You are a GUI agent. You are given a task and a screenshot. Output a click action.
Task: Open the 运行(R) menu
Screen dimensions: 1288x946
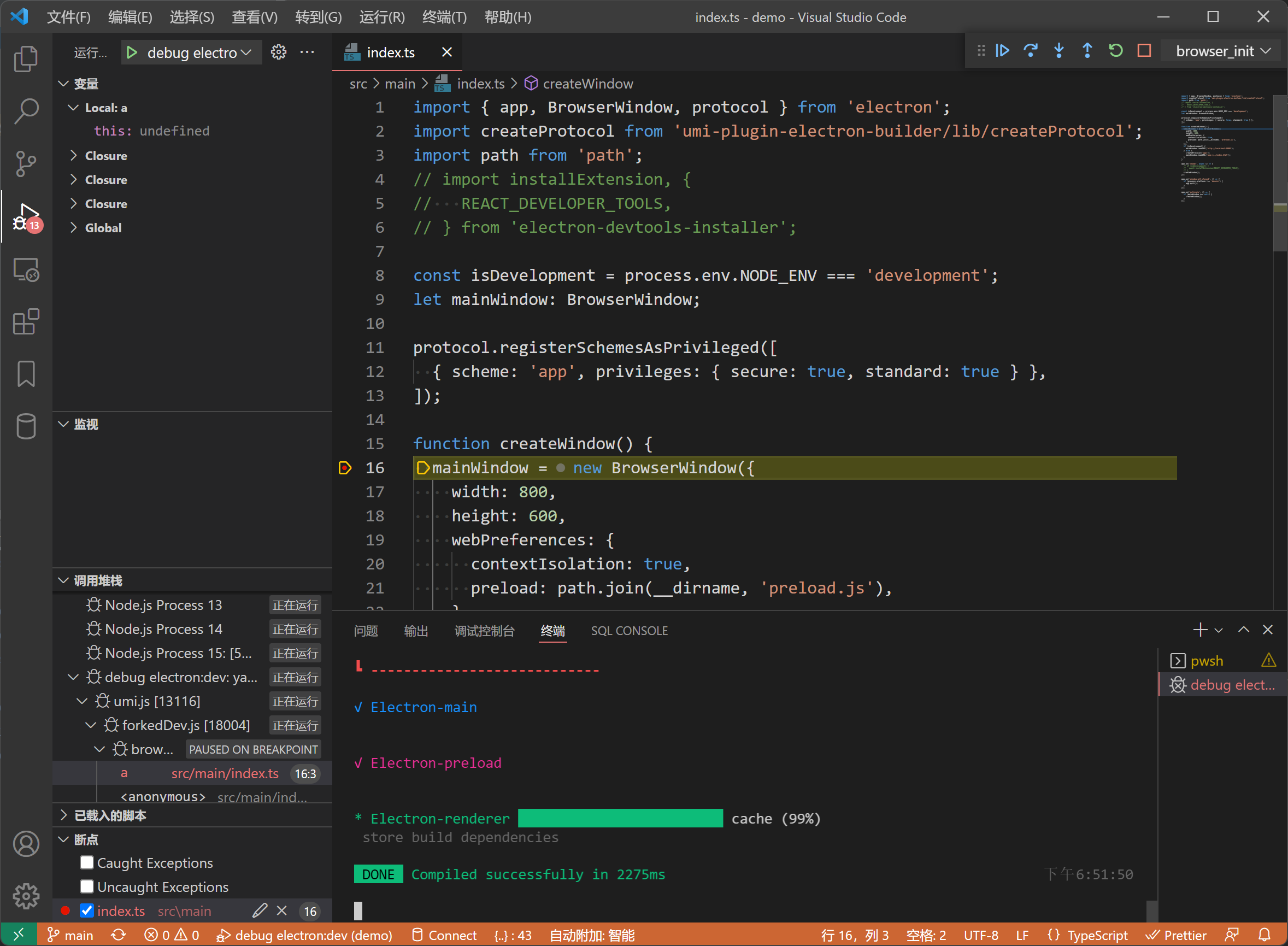pos(382,17)
